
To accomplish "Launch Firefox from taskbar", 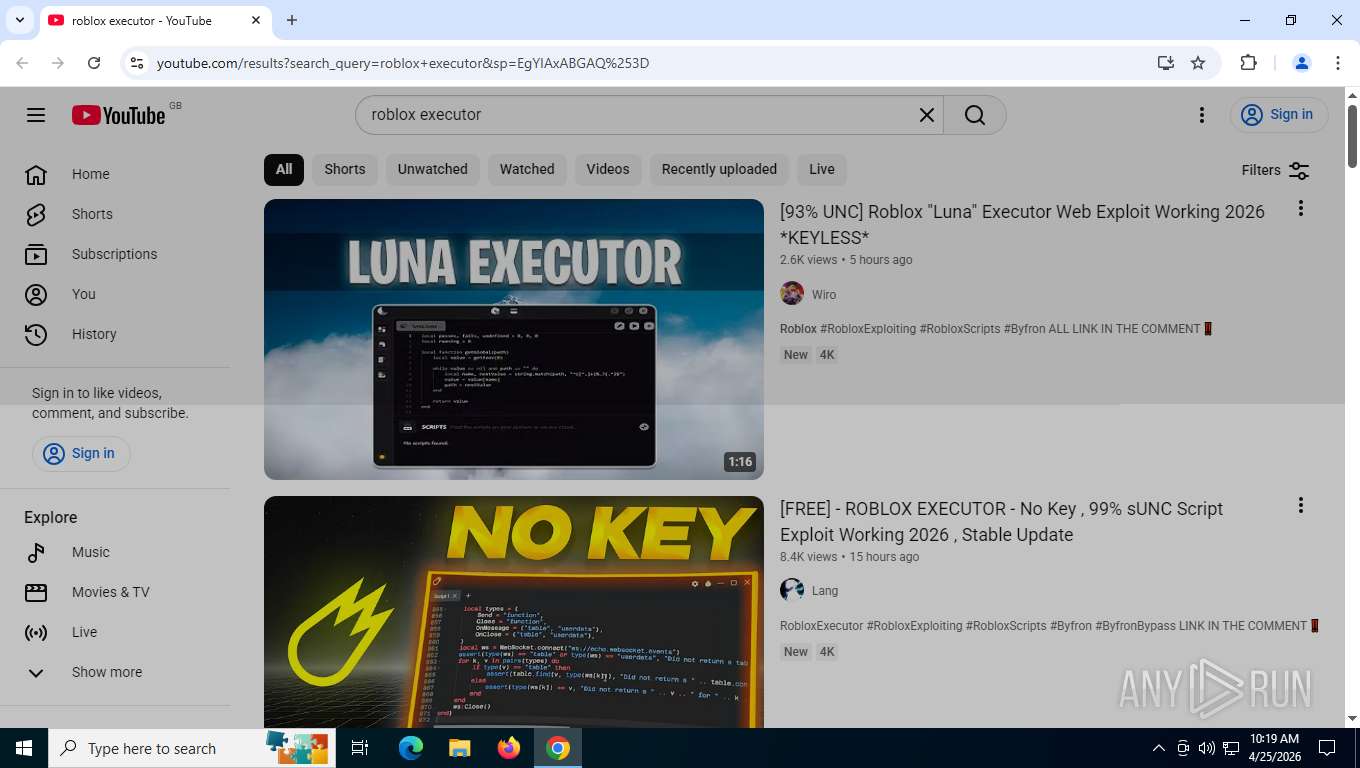I will pos(508,748).
